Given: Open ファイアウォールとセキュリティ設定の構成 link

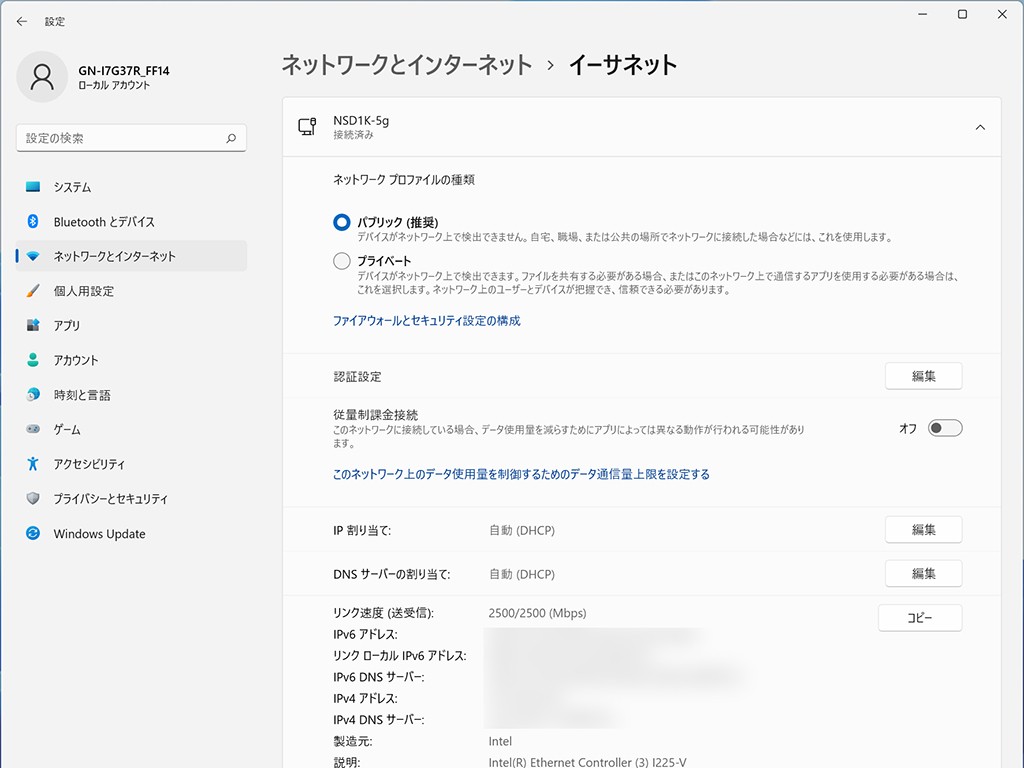Looking at the screenshot, I should (x=426, y=321).
